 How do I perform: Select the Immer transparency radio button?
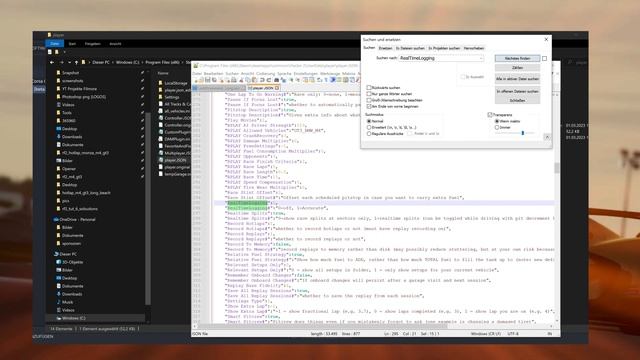pyautogui.click(x=497, y=127)
